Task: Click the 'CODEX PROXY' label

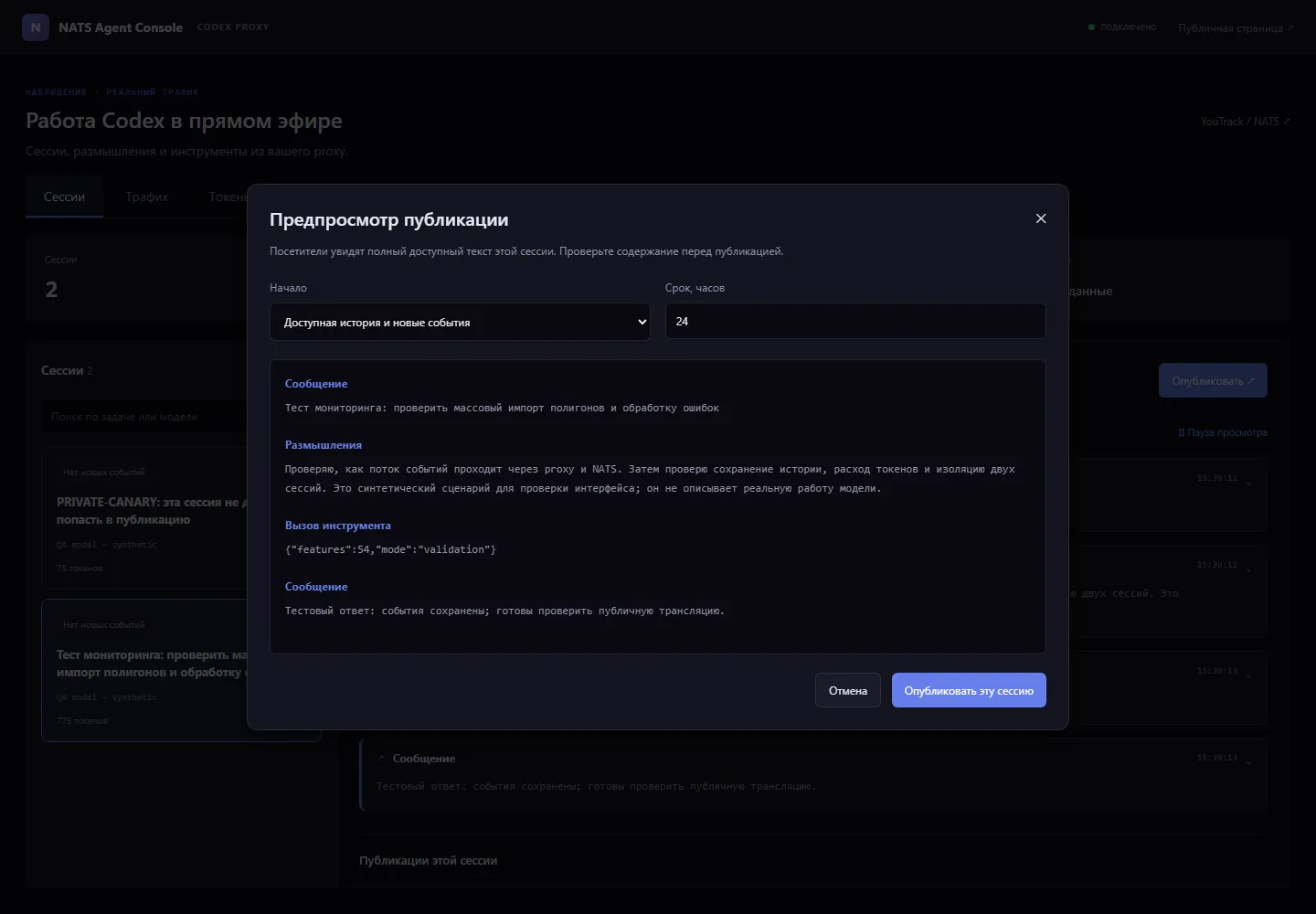Action: [233, 27]
